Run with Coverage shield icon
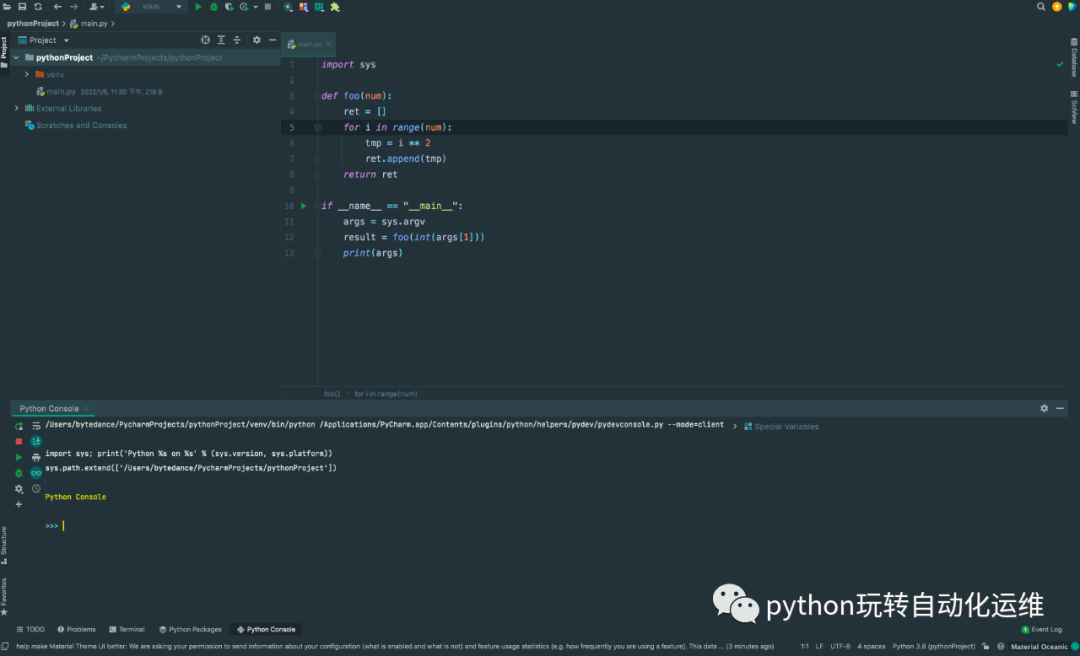This screenshot has width=1080, height=656. click(x=229, y=7)
